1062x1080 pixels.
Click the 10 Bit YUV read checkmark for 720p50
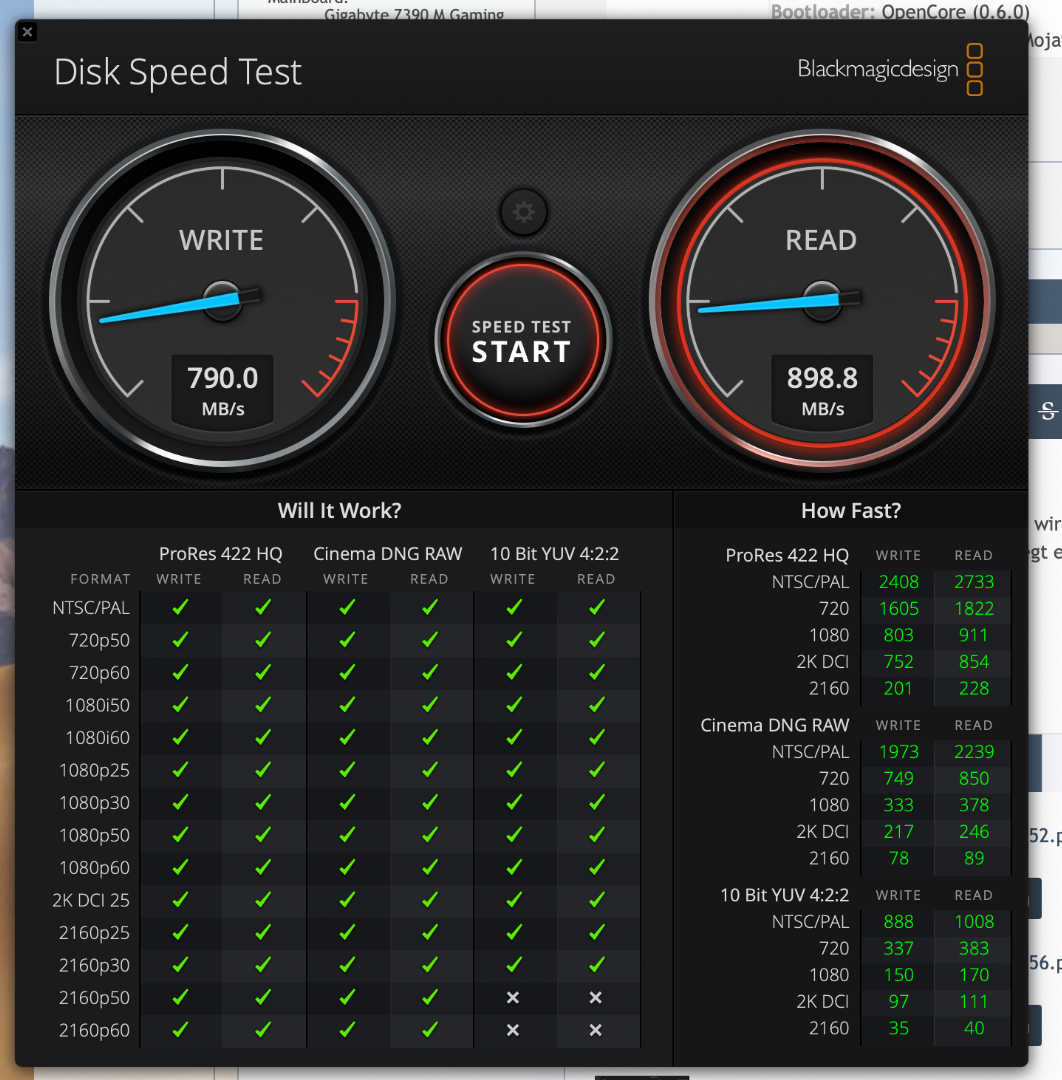coord(597,639)
